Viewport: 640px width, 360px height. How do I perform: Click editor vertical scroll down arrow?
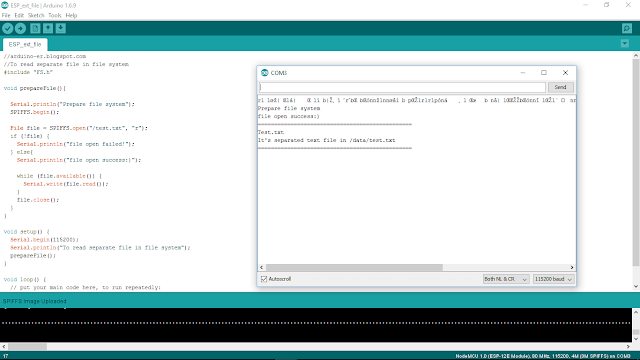click(x=636, y=287)
